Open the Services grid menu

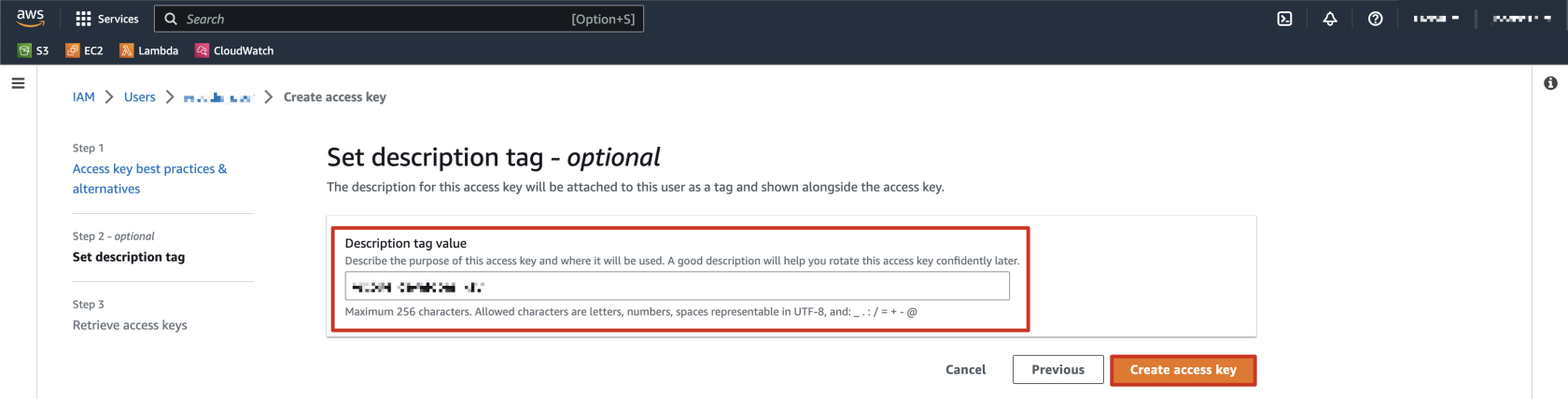106,19
